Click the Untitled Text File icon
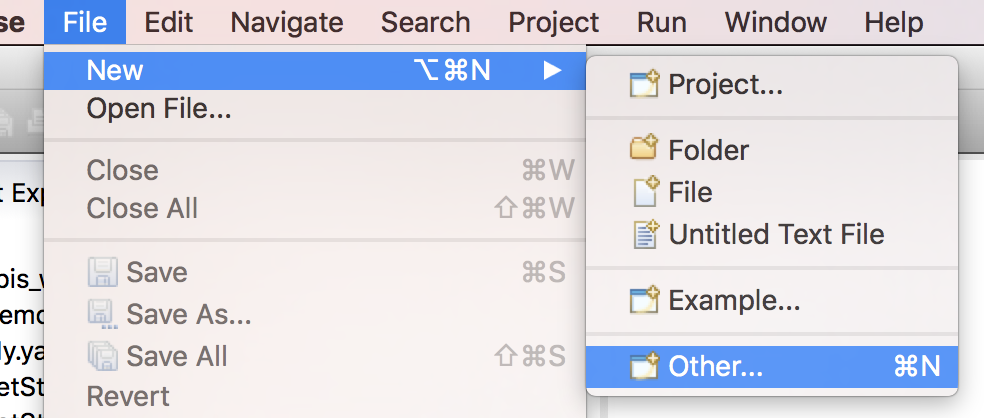This screenshot has width=984, height=418. click(646, 234)
